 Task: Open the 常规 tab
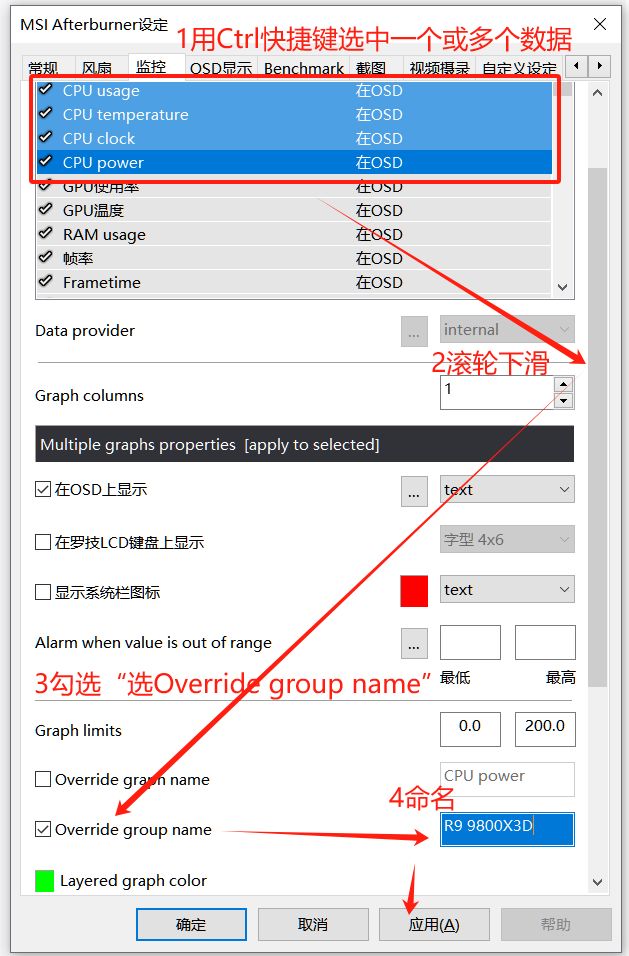coord(43,66)
